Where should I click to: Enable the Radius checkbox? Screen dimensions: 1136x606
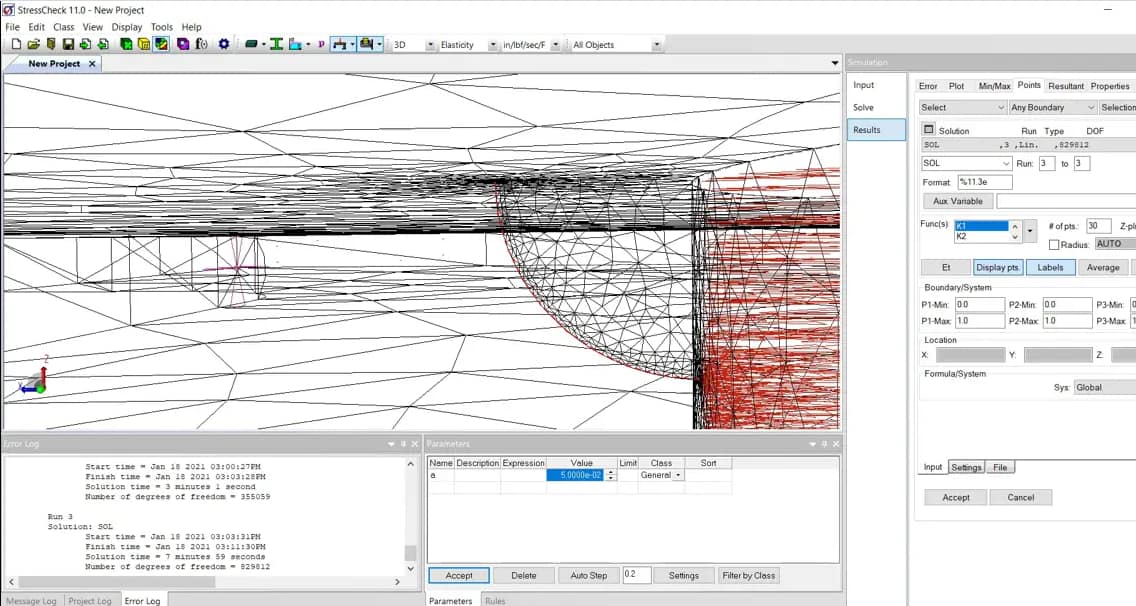coord(1053,243)
